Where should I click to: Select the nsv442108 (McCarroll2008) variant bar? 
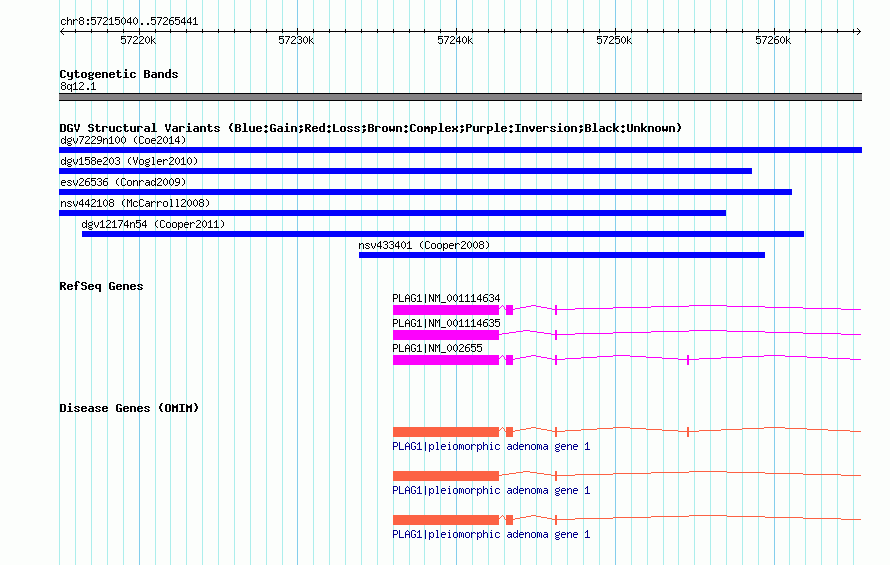[x=392, y=213]
